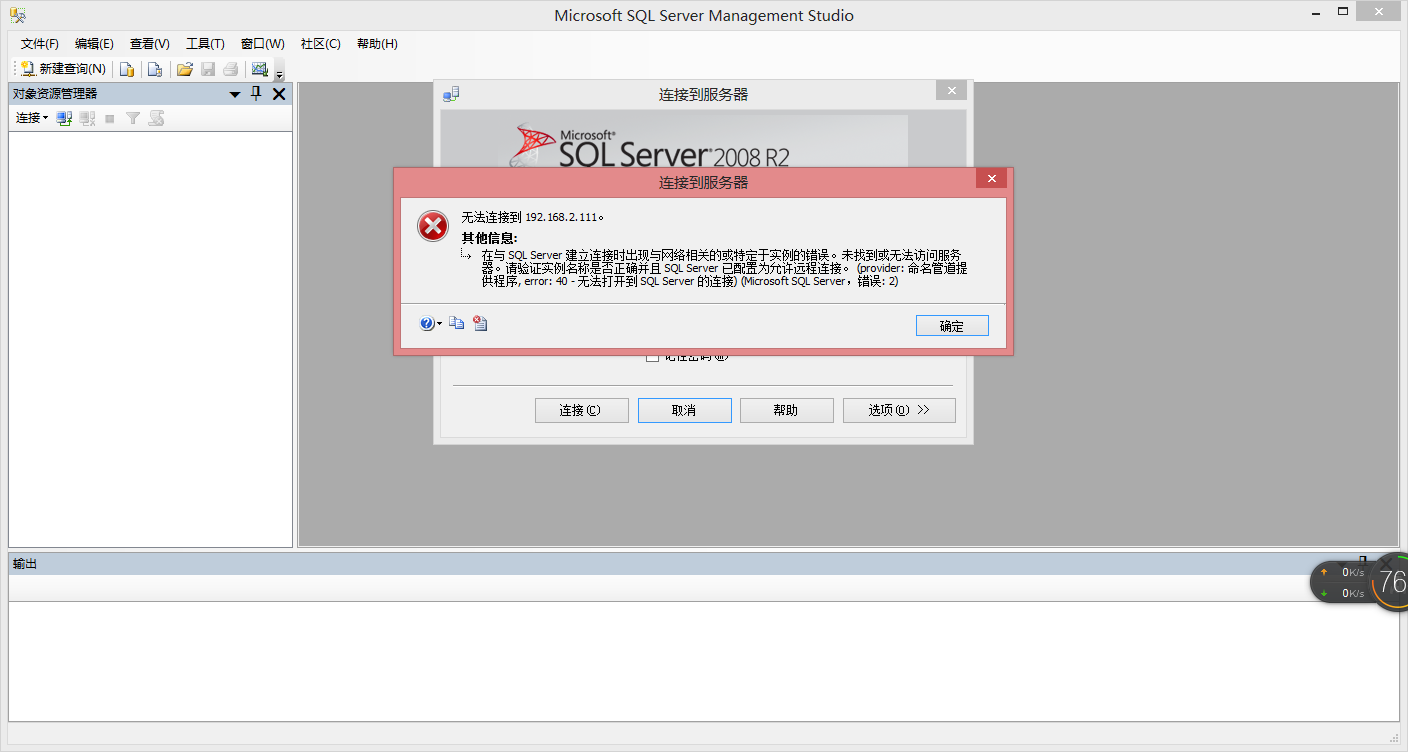The width and height of the screenshot is (1408, 752).
Task: Click the filter funnel icon
Action: (133, 118)
